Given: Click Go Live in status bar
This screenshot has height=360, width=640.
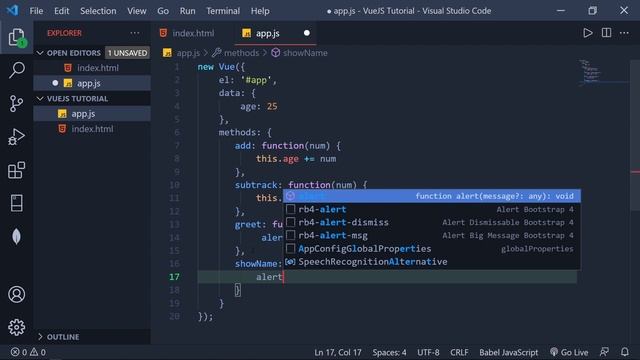Looking at the screenshot, I should [569, 352].
